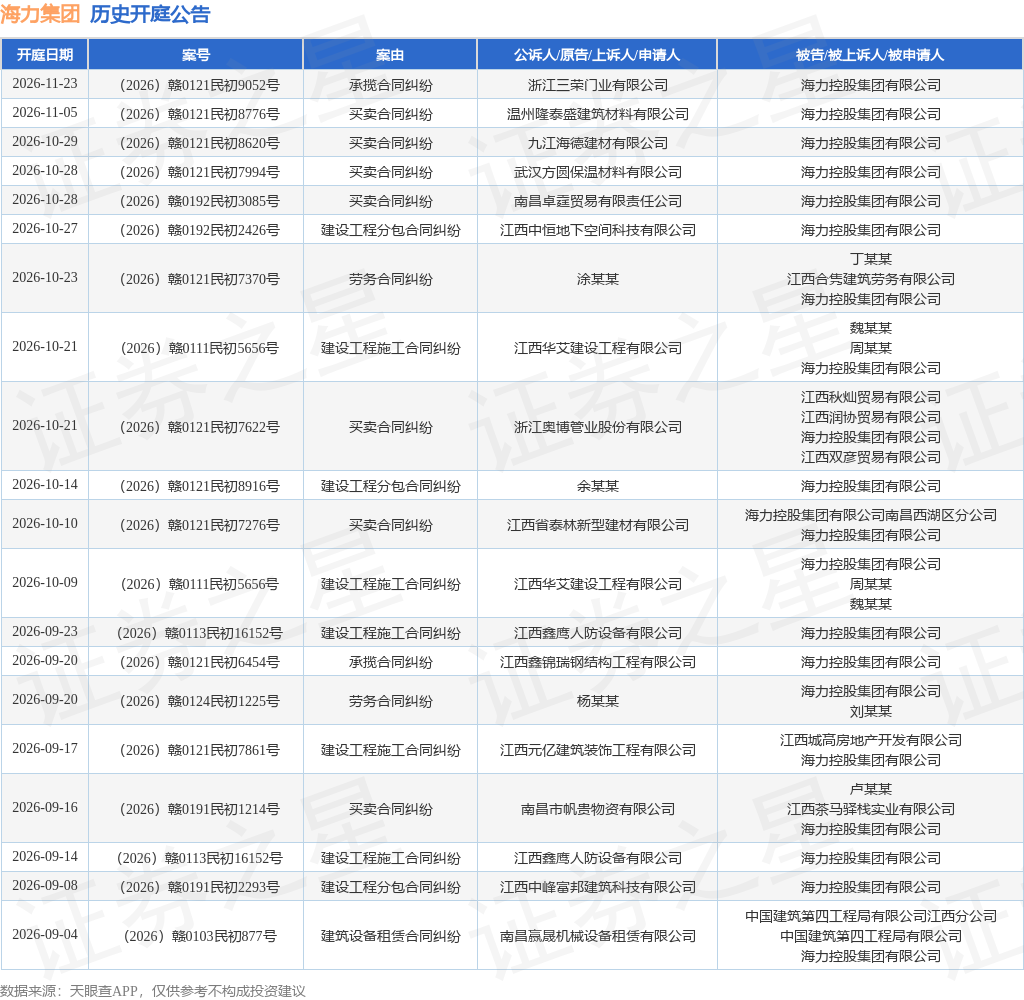Select plaintiff 南昌市帆贵物资有限公司
Image resolution: width=1024 pixels, height=1000 pixels.
(598, 809)
